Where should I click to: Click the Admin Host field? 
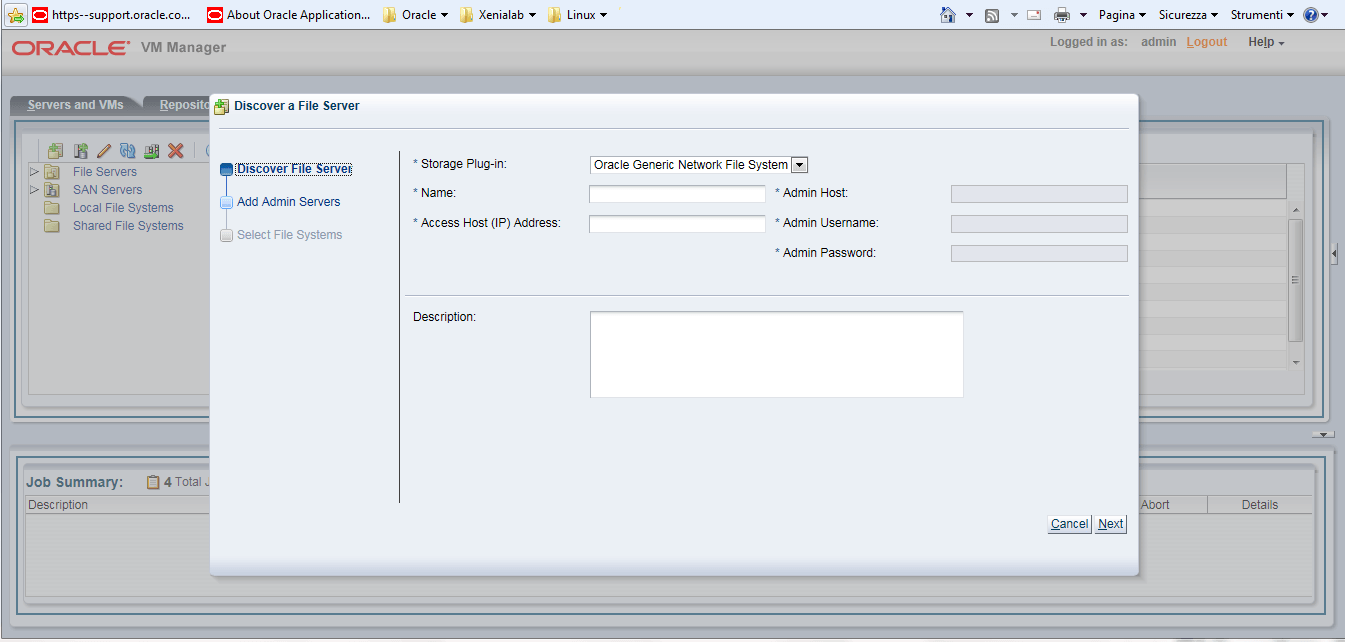coord(1039,194)
